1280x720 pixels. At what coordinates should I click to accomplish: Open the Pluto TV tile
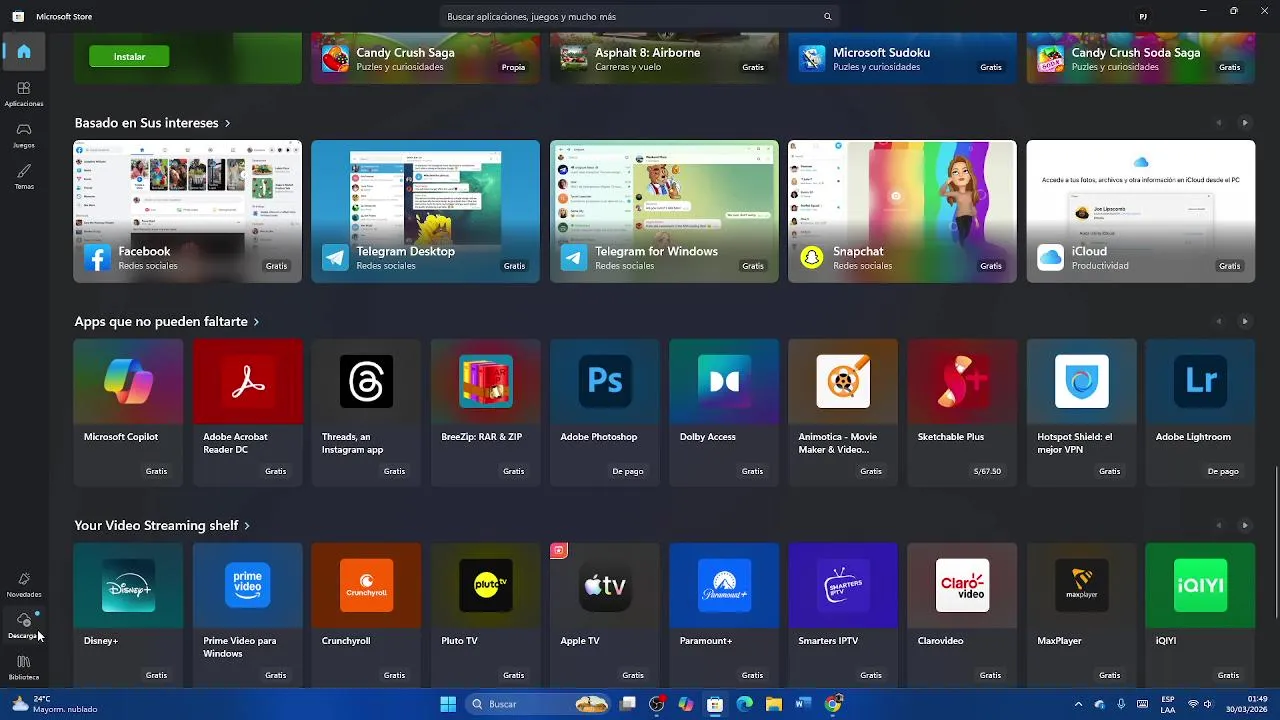coord(486,615)
